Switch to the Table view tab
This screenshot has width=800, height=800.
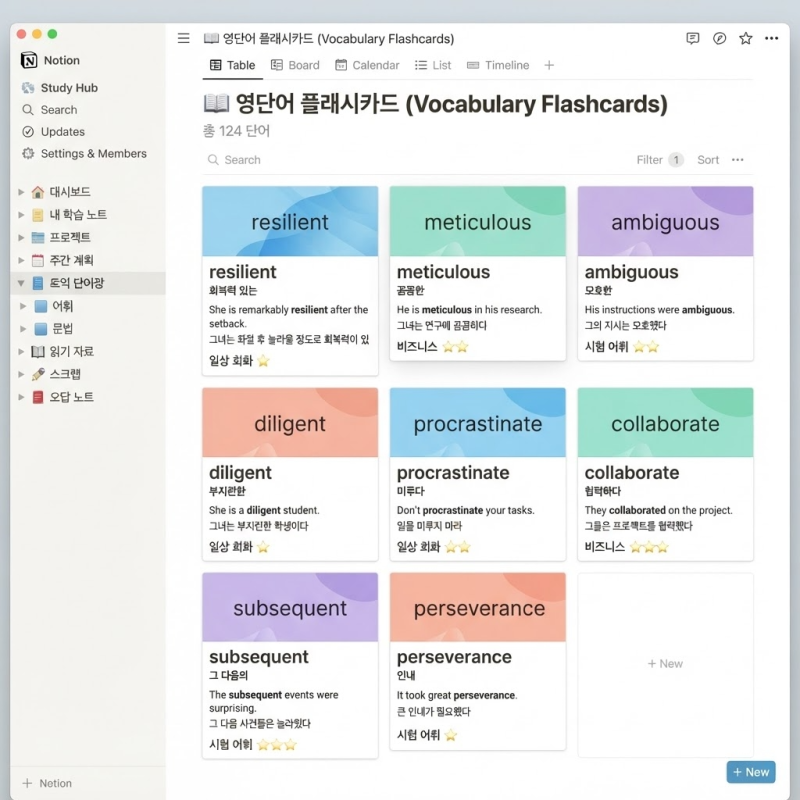[x=233, y=65]
